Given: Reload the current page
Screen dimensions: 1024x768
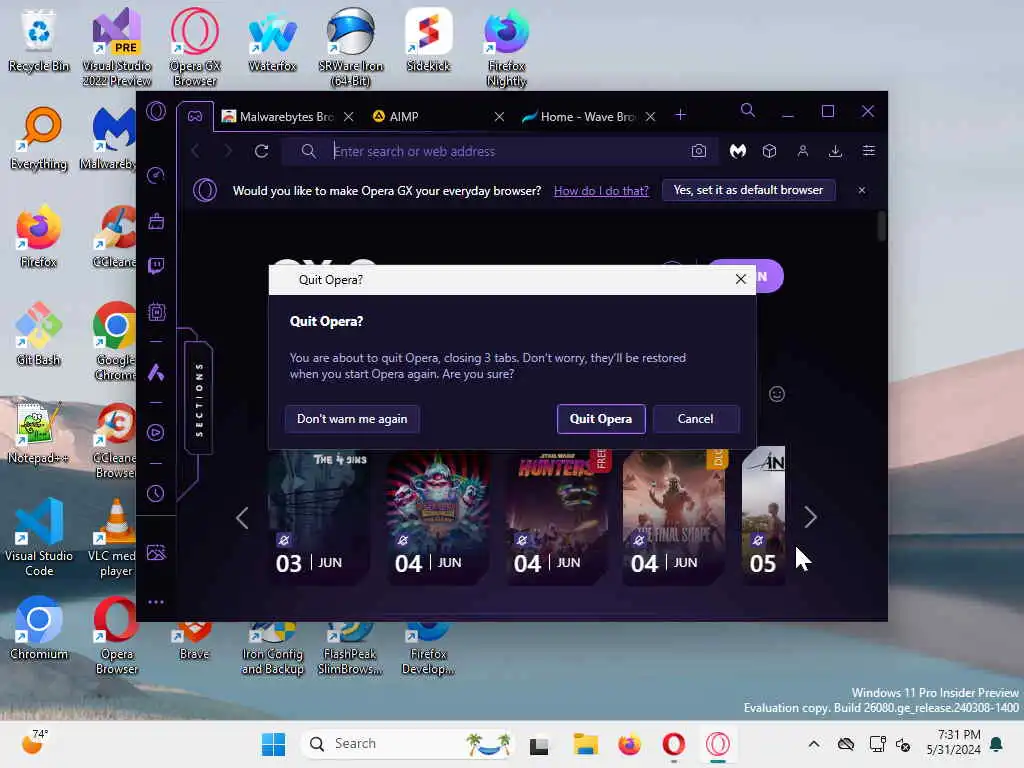Looking at the screenshot, I should (261, 151).
